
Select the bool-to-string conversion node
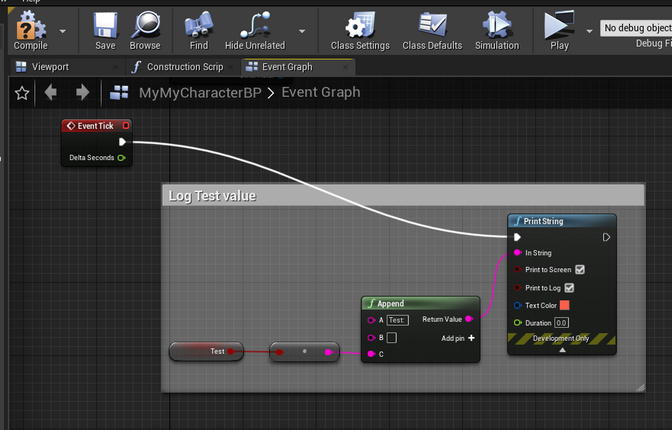coord(304,352)
